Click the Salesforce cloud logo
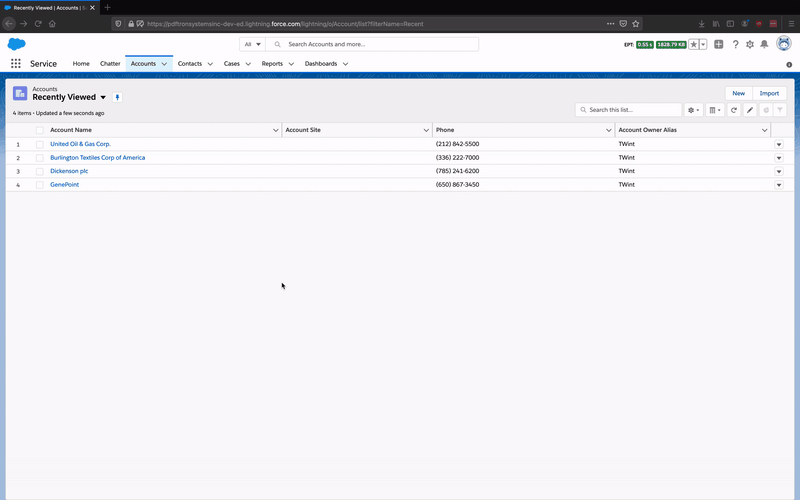This screenshot has height=500, width=800. coord(16,44)
